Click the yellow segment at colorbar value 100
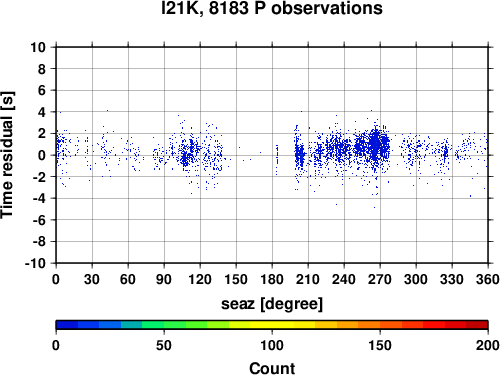 [272, 325]
